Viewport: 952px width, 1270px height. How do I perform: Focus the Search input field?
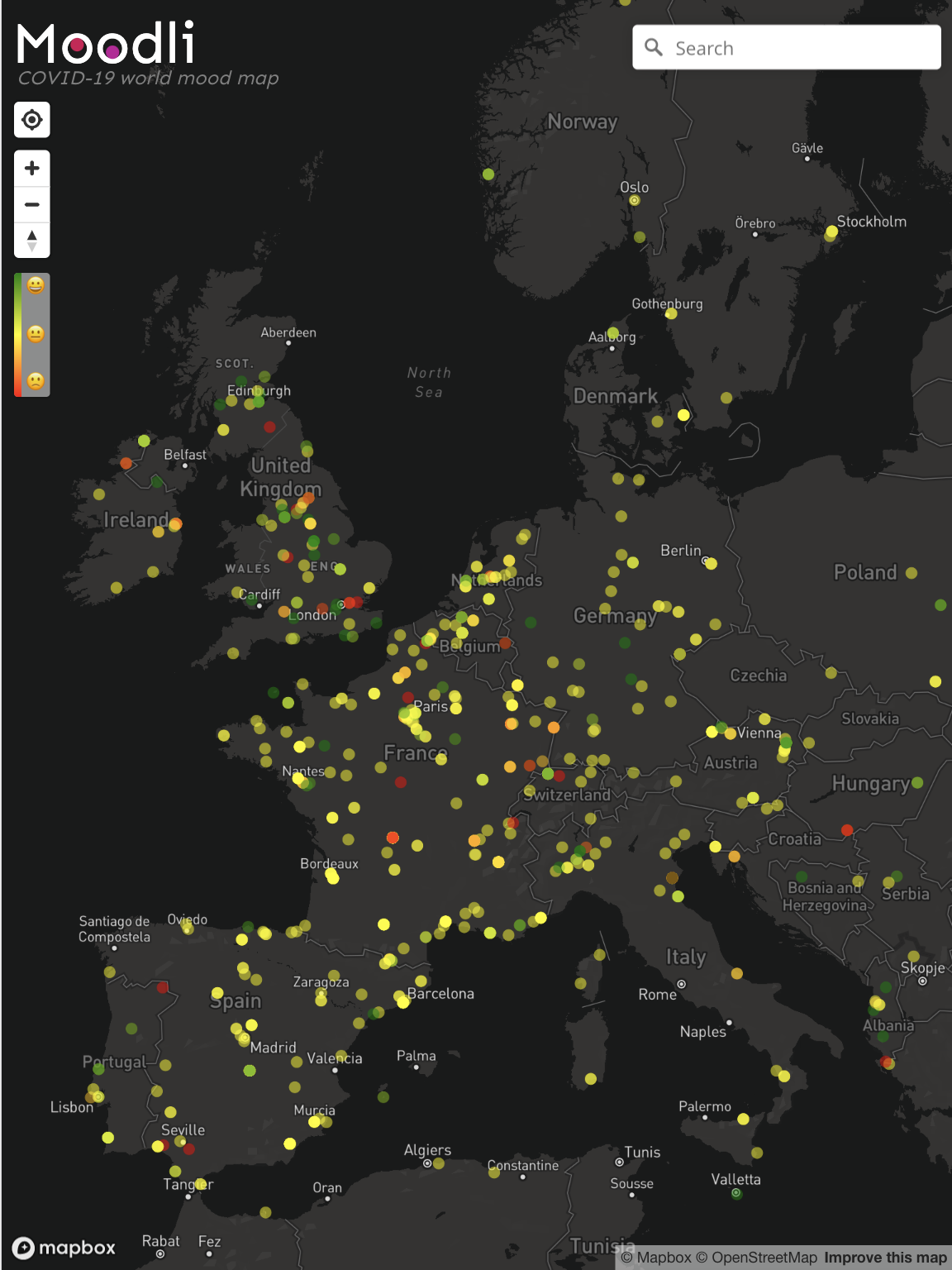point(787,47)
